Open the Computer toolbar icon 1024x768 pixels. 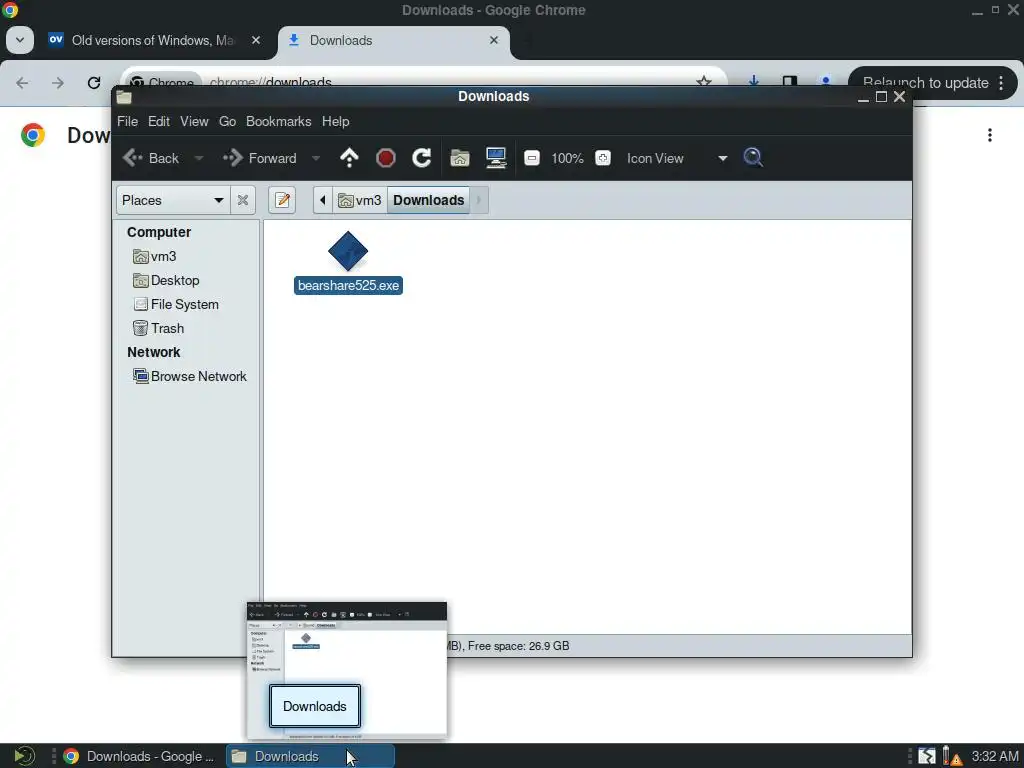click(x=496, y=158)
